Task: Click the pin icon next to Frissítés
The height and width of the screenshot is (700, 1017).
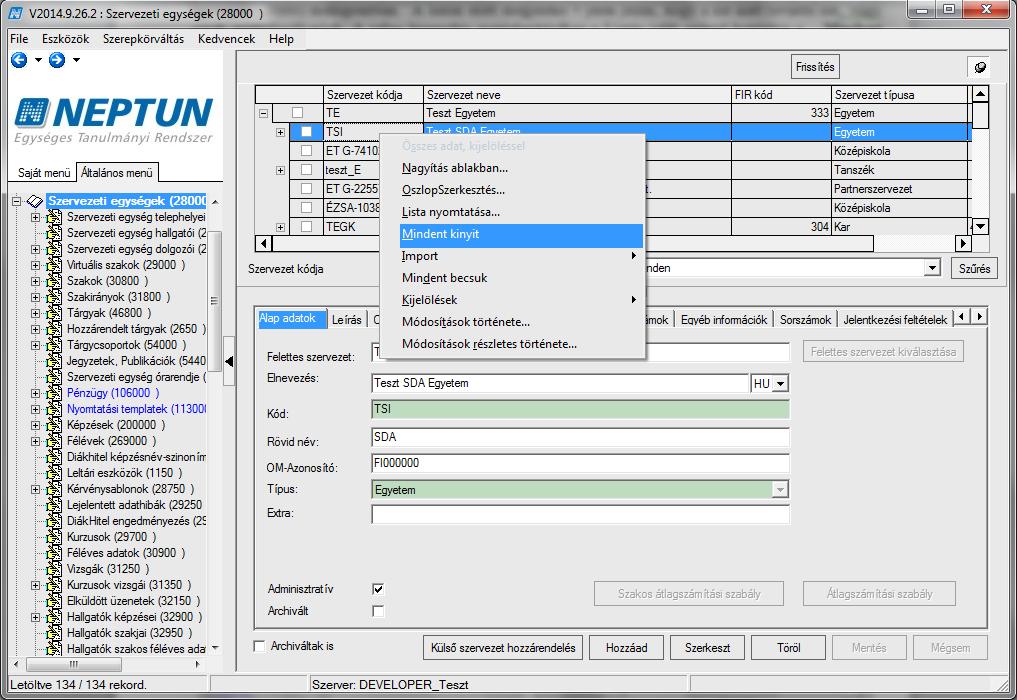Action: coord(980,67)
